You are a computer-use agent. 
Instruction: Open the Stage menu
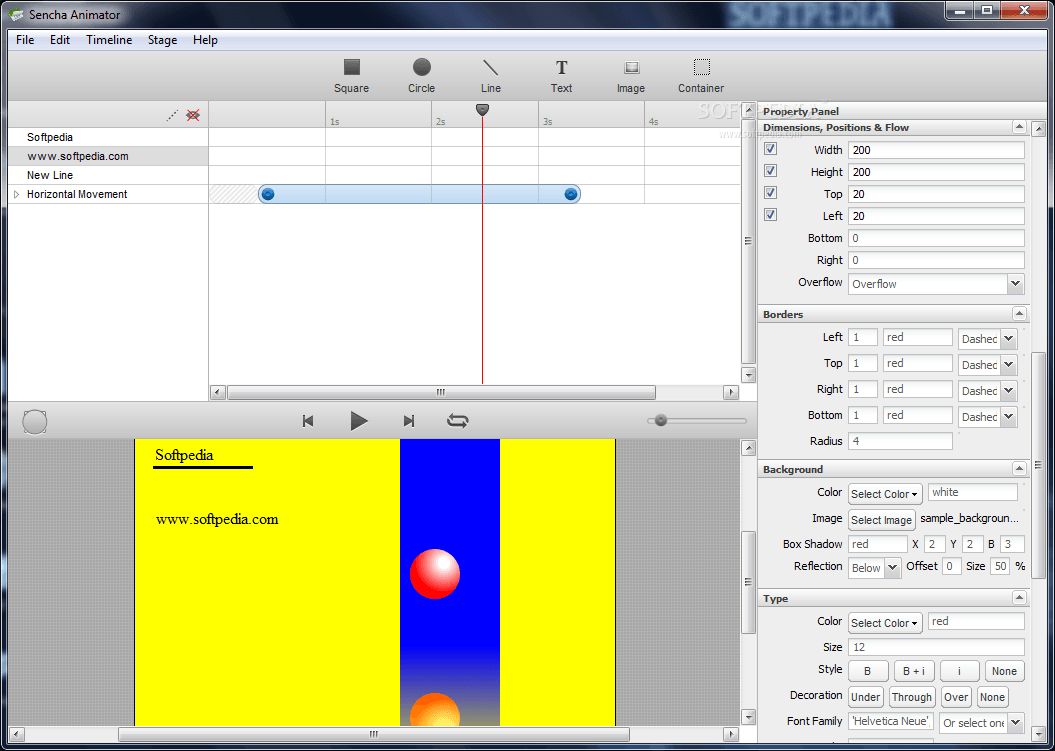[162, 40]
